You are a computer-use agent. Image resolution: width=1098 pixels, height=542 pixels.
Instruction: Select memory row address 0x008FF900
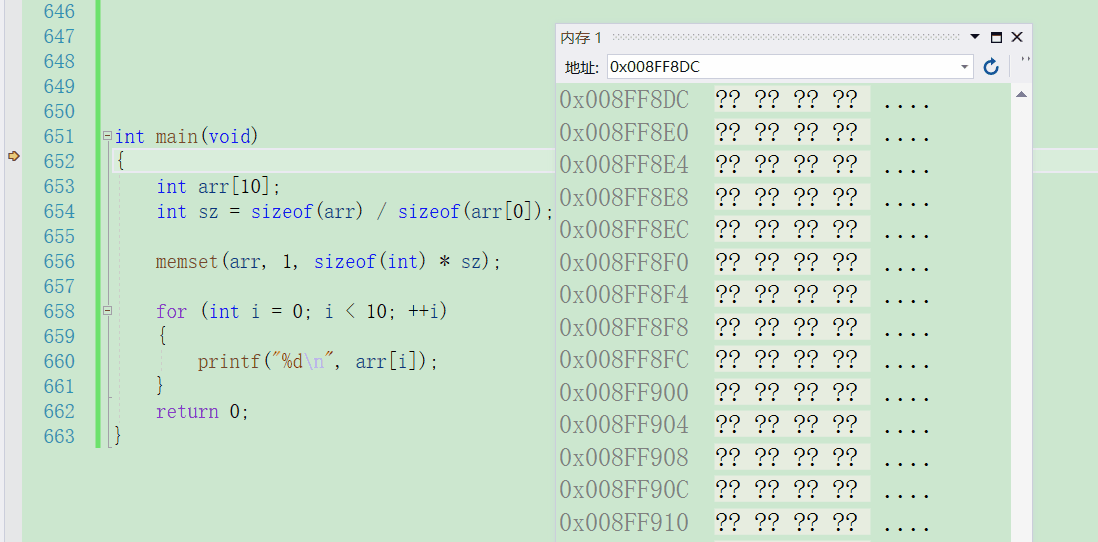point(624,393)
